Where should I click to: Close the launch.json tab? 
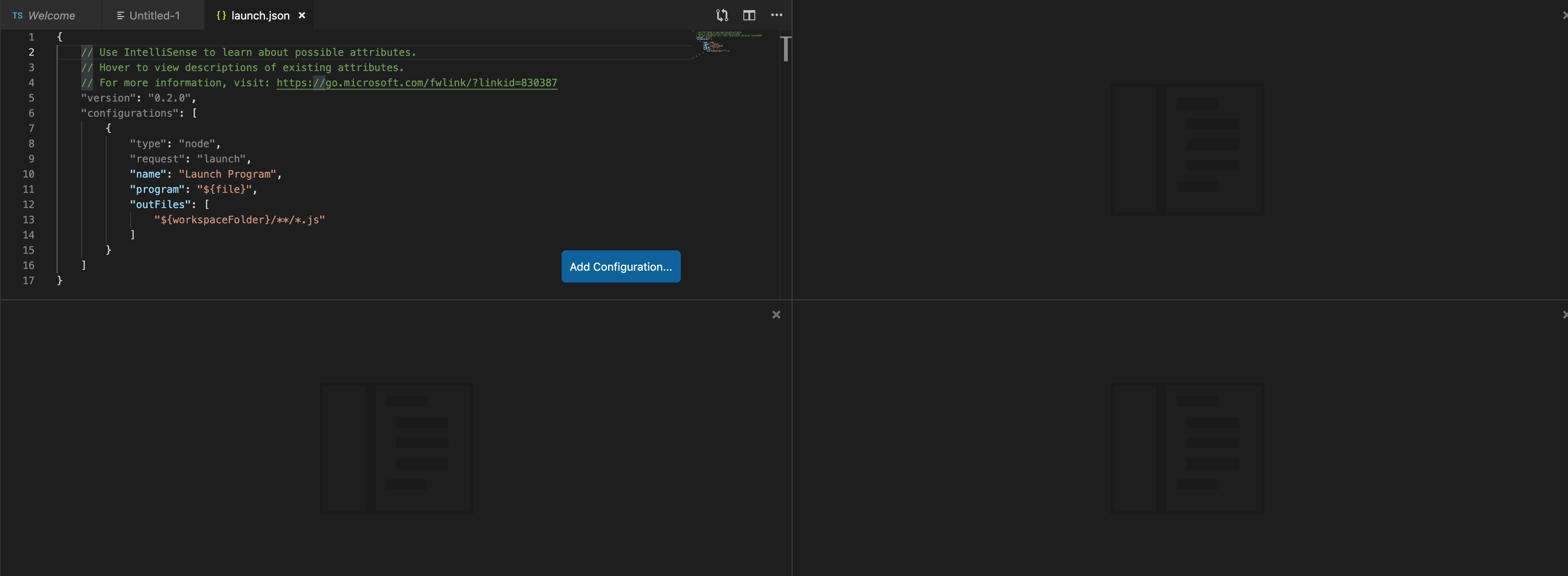(x=302, y=15)
